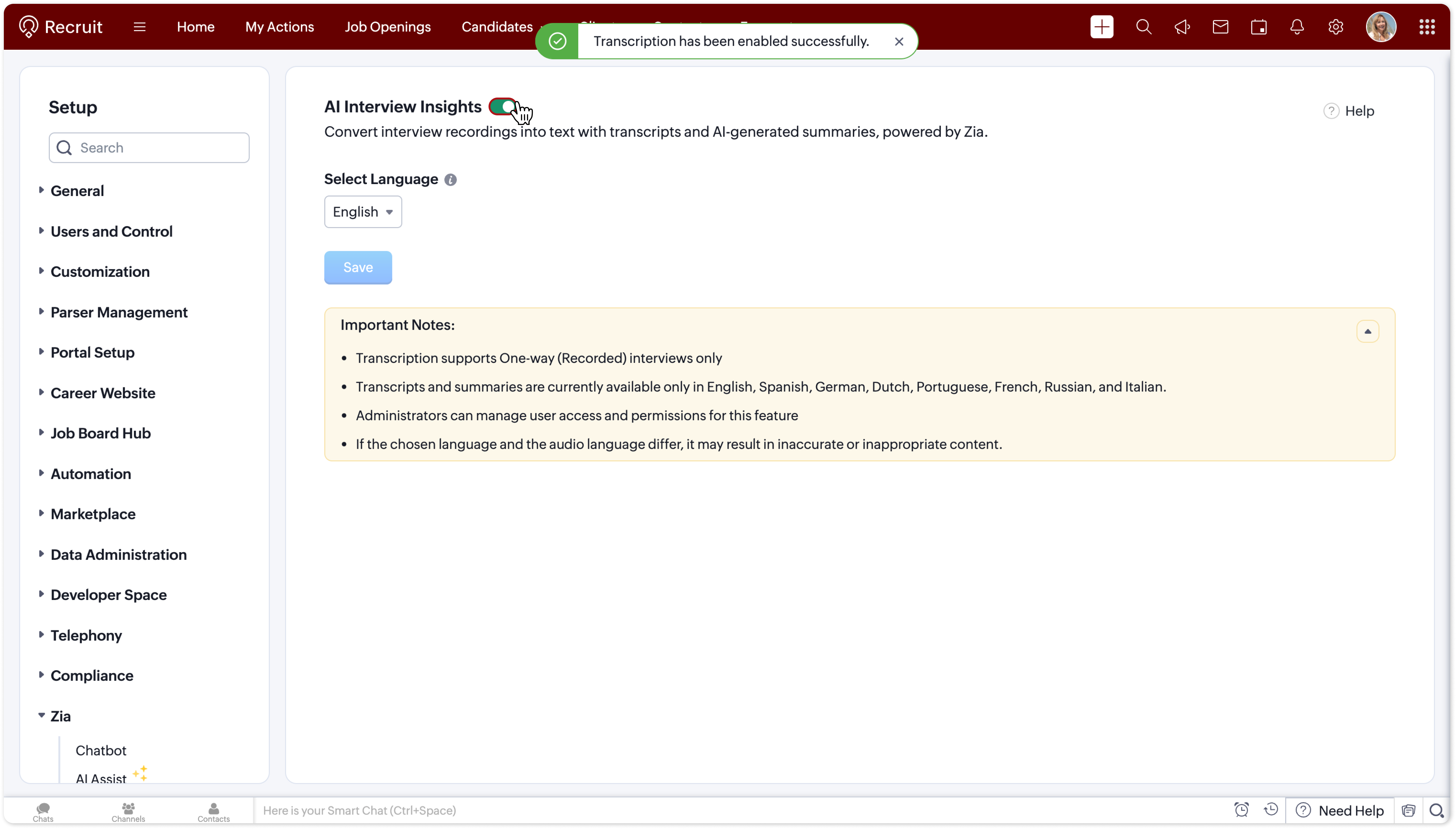Expand the Automation setup section
Screen dimensions: 1456x829
pyautogui.click(x=91, y=474)
